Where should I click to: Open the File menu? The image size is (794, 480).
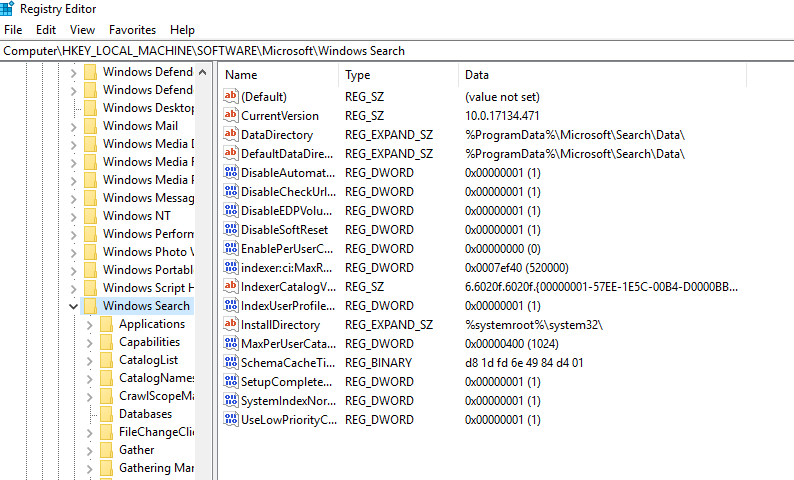[13, 30]
